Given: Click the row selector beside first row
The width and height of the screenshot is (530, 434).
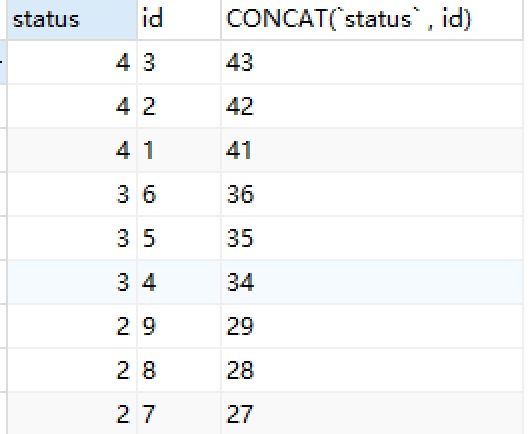Looking at the screenshot, I should tap(3, 62).
